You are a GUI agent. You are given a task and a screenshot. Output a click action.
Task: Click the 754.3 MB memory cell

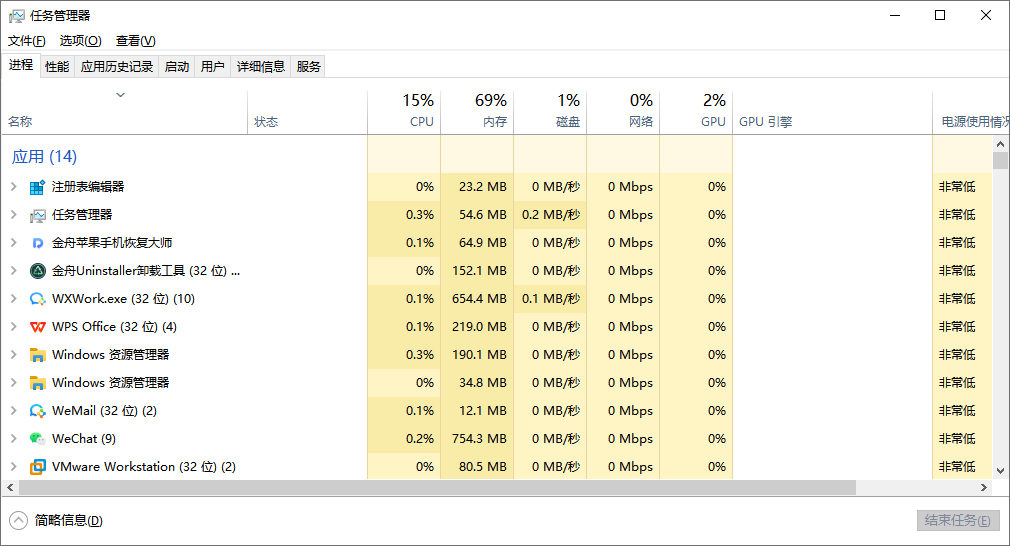tap(479, 438)
